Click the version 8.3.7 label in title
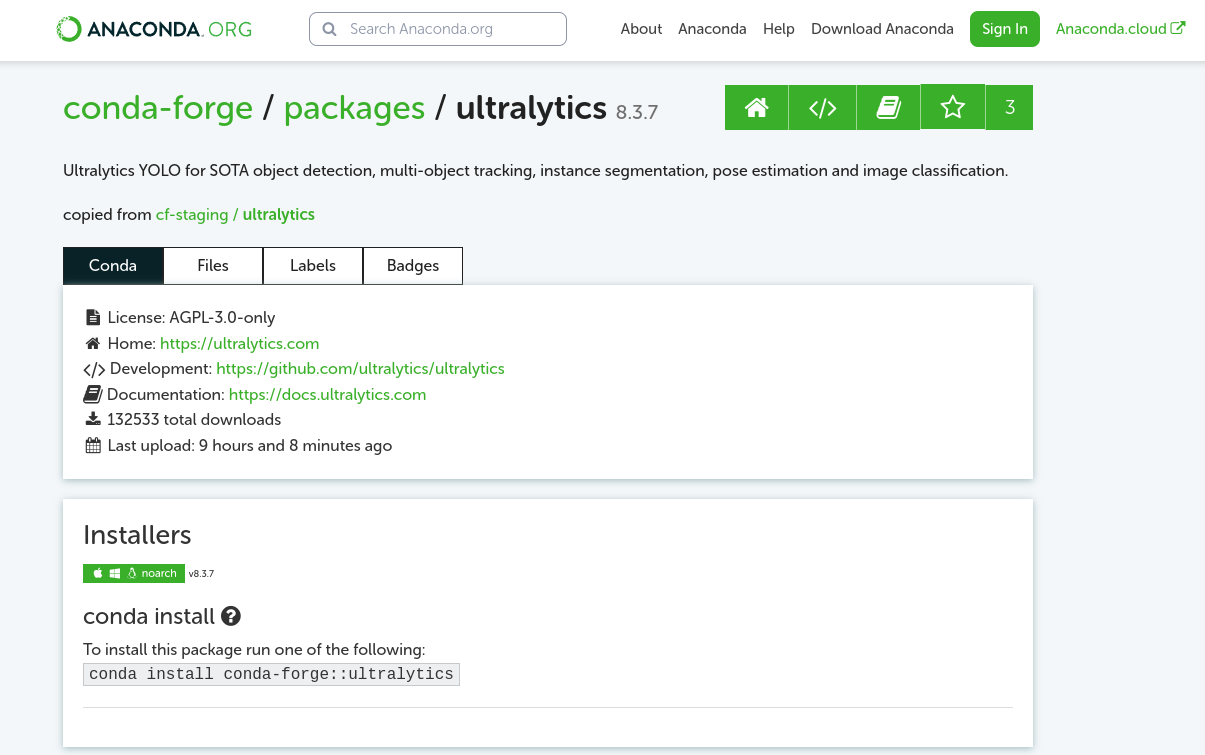The height and width of the screenshot is (755, 1205). click(637, 112)
